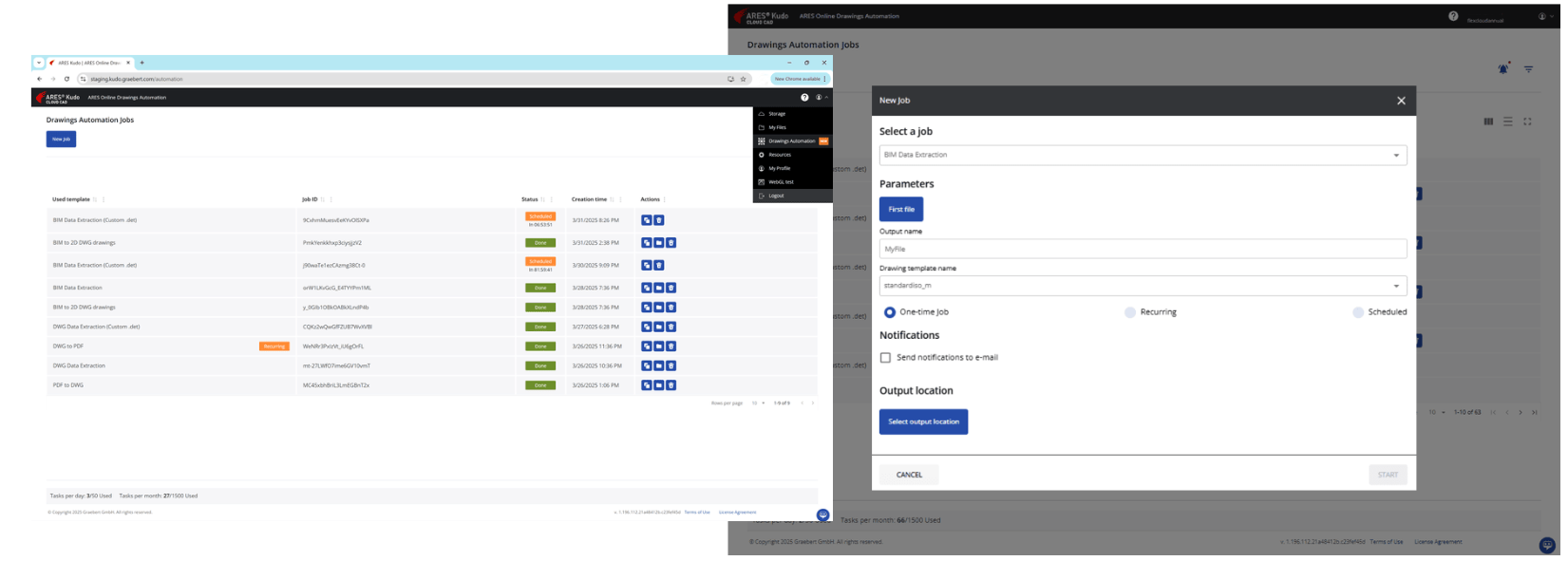Click the help icon in left window header
The image size is (1568, 561).
[804, 97]
